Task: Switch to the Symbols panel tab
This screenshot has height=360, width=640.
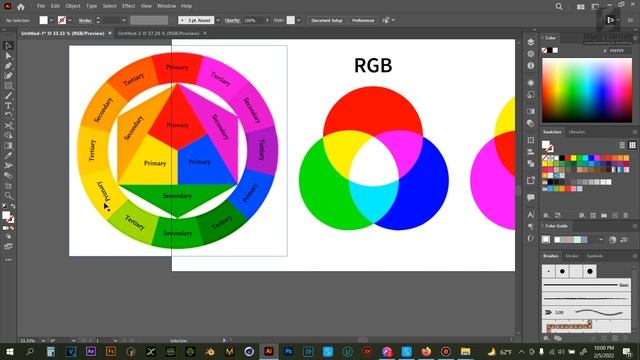Action: [594, 256]
